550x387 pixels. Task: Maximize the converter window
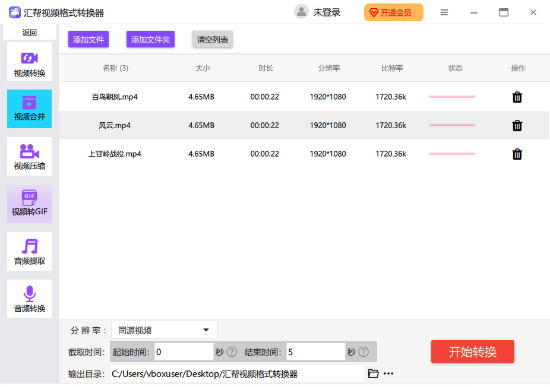(504, 13)
